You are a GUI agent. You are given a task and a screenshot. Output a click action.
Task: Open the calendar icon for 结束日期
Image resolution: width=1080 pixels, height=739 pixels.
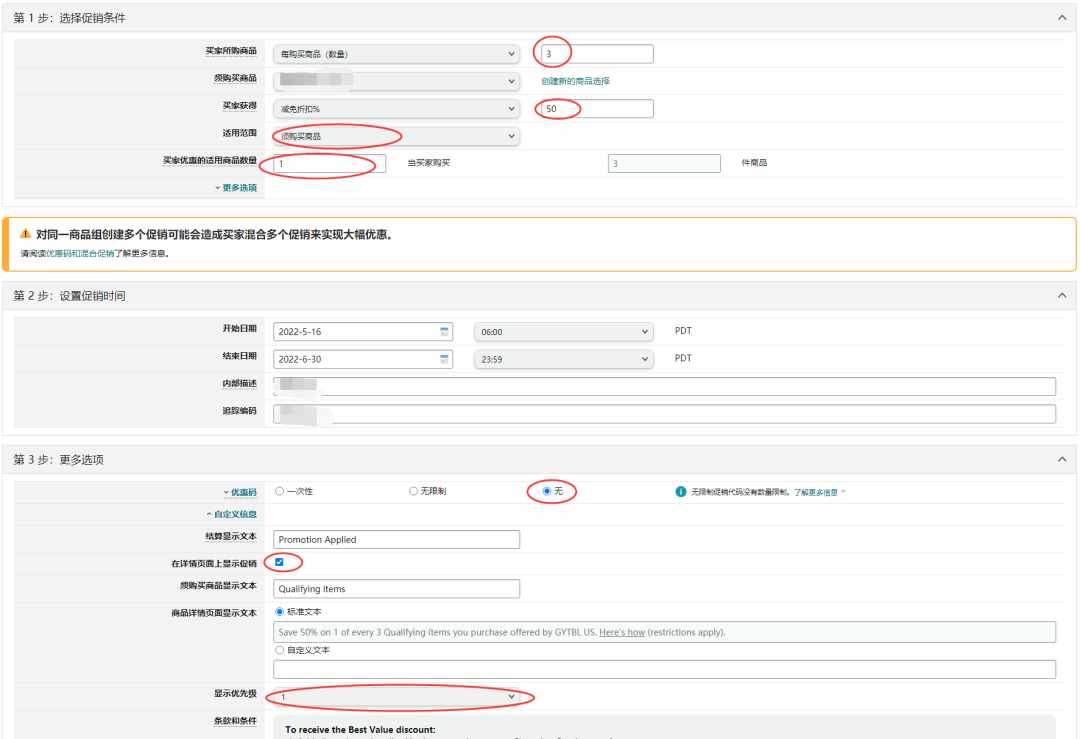pos(444,359)
